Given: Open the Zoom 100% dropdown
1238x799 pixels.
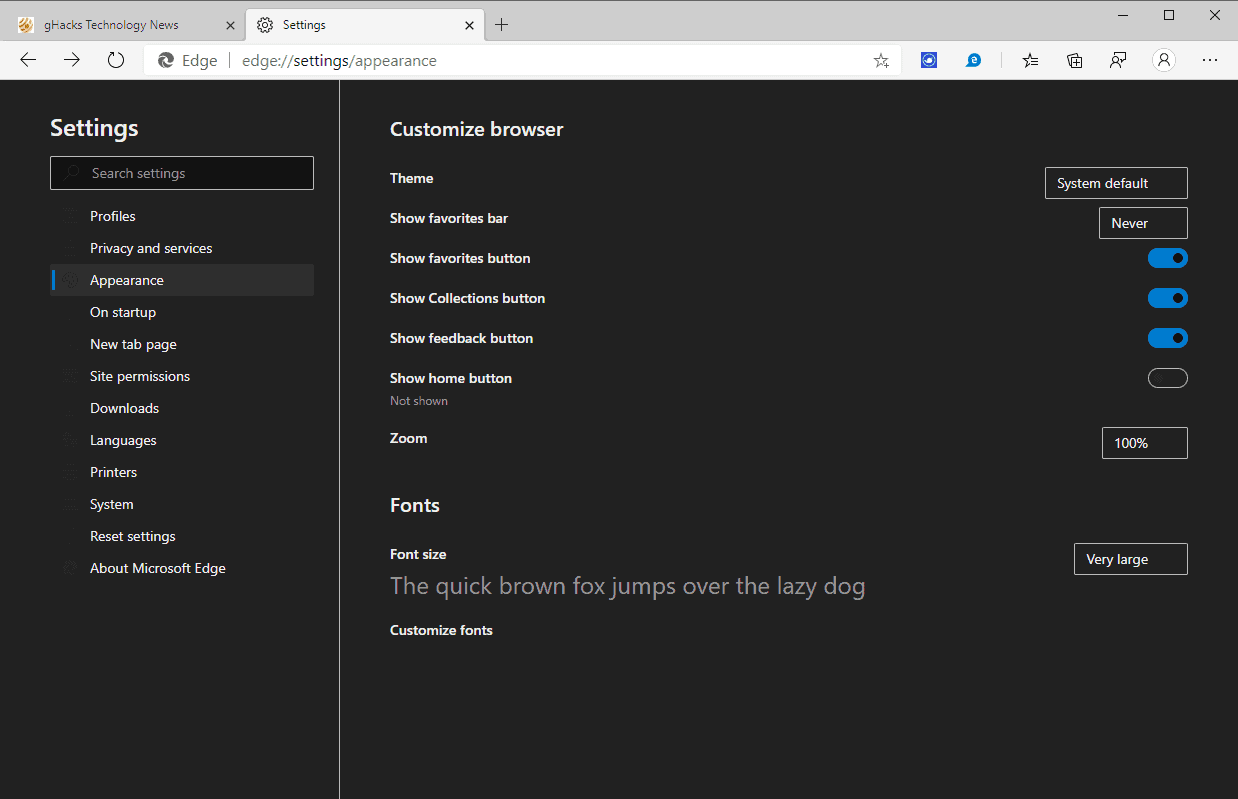Looking at the screenshot, I should (x=1145, y=443).
